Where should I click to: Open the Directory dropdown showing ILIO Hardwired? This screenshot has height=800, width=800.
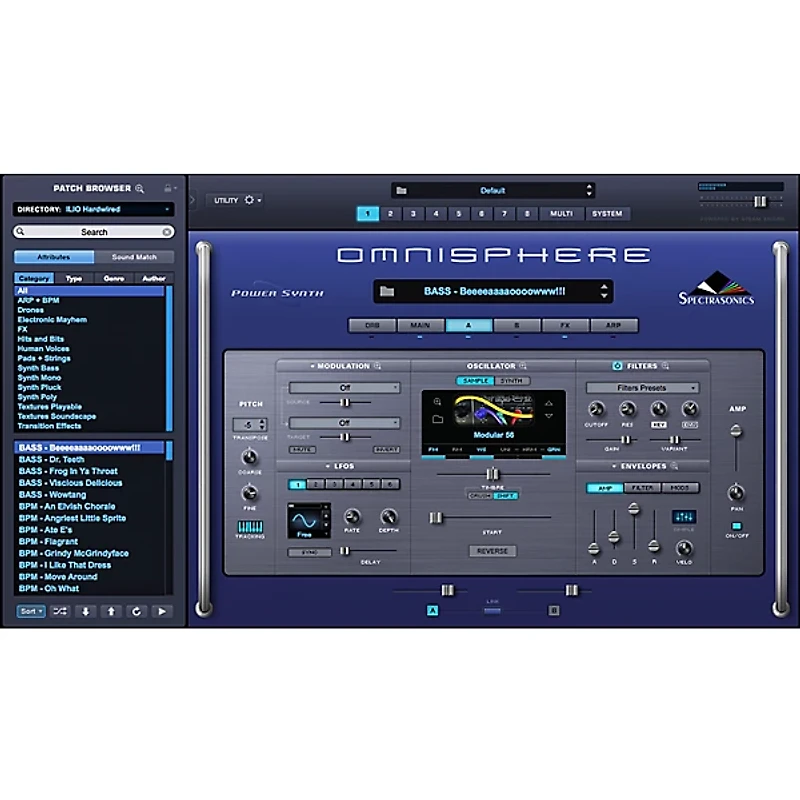pos(92,209)
